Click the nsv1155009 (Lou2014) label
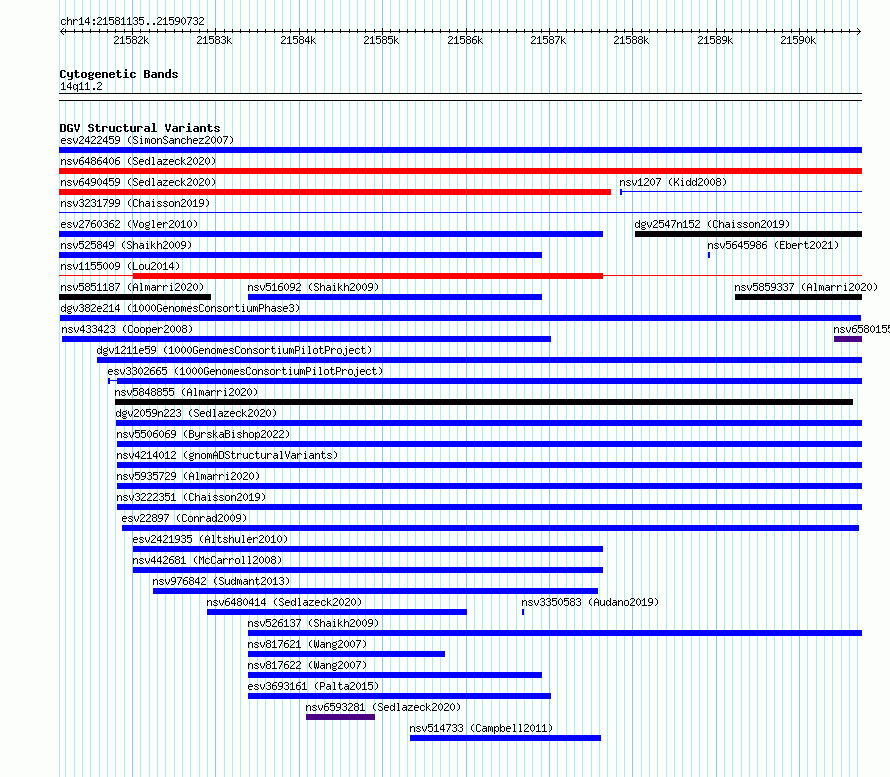This screenshot has height=777, width=890. (120, 266)
